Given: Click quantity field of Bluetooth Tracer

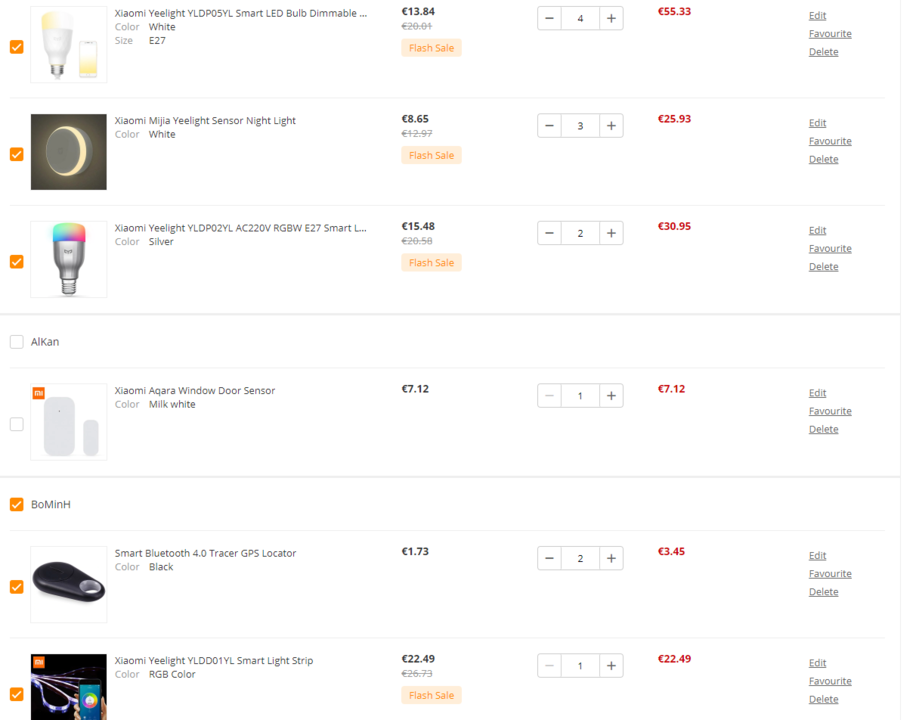Looking at the screenshot, I should point(580,558).
